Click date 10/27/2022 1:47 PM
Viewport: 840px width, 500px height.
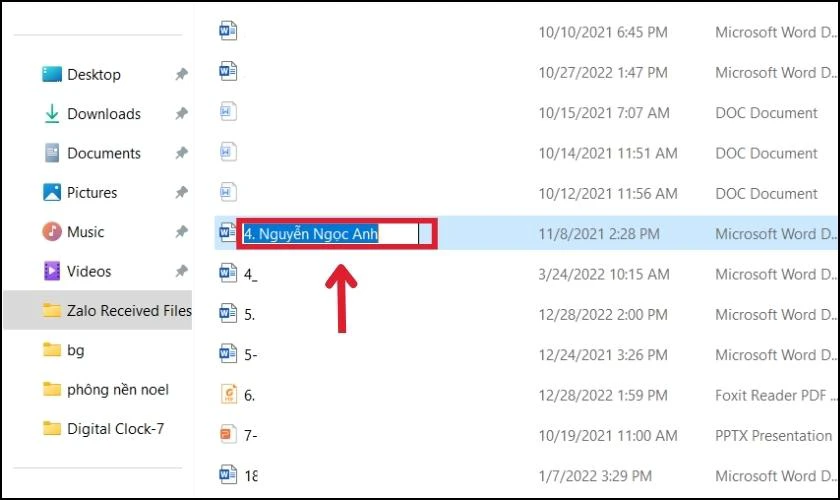click(x=603, y=72)
